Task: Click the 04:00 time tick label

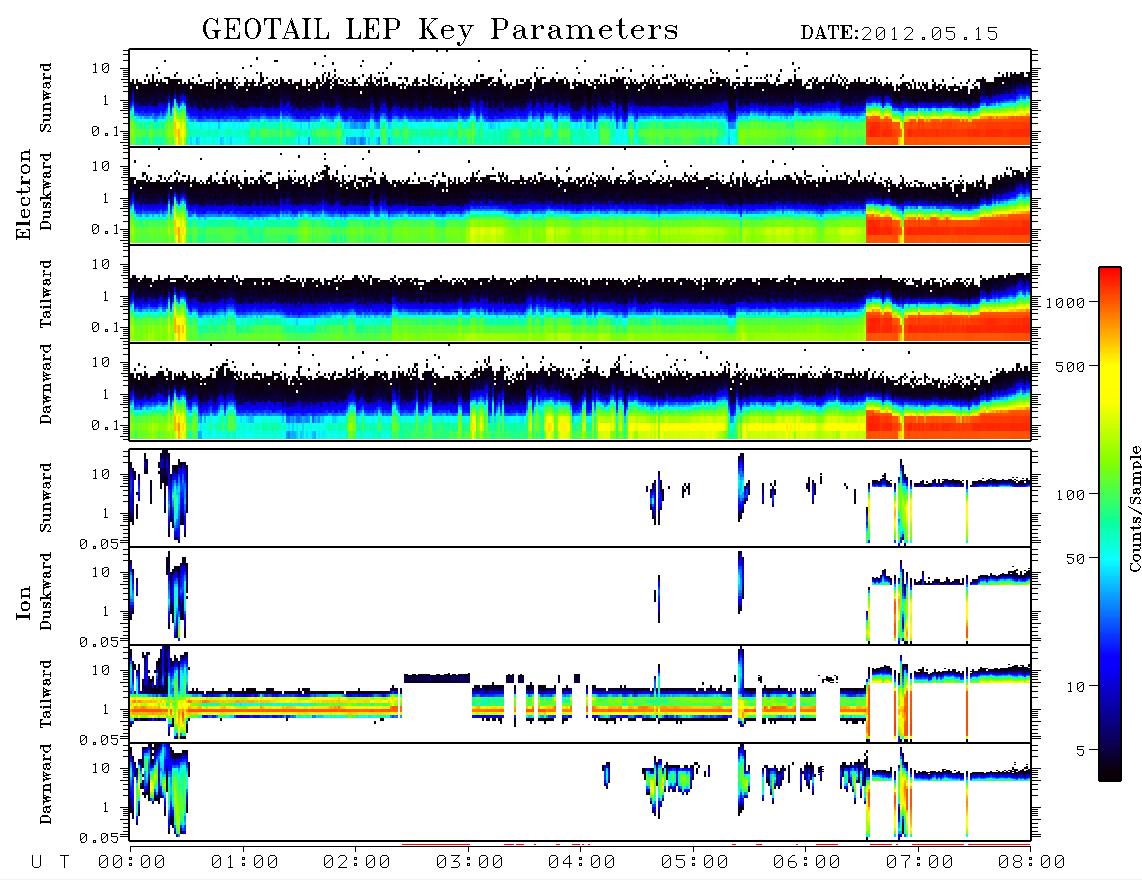Action: [582, 863]
